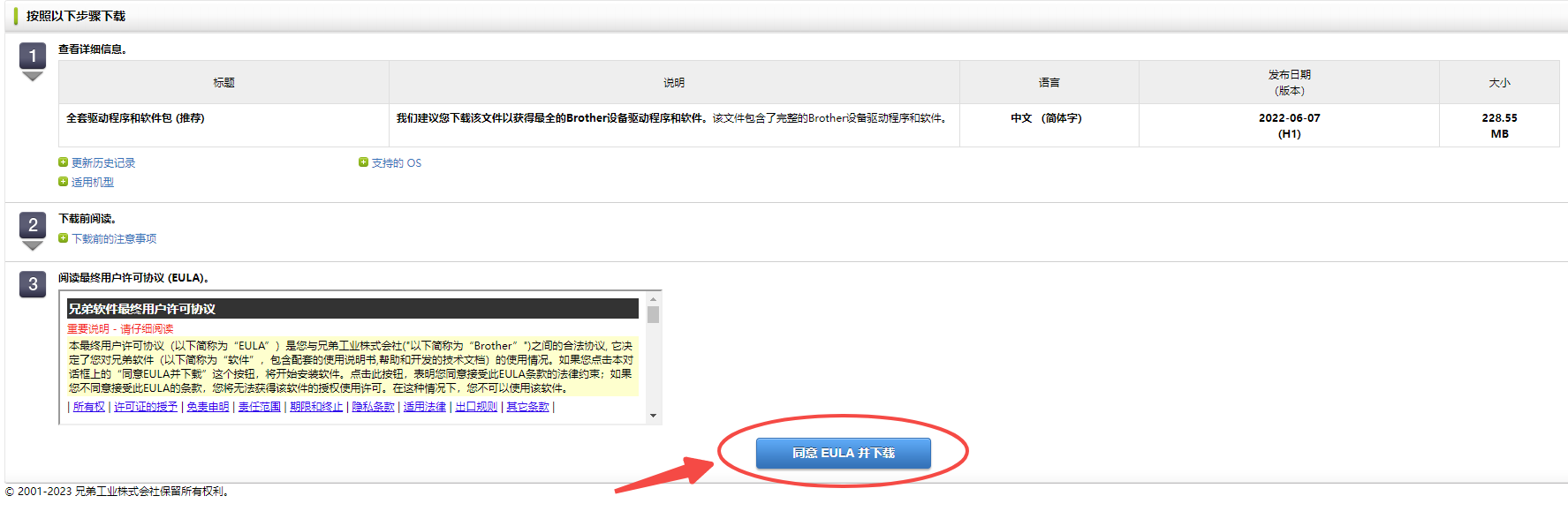
Task: Click the EULA scrollbar down arrow
Action: 654,416
